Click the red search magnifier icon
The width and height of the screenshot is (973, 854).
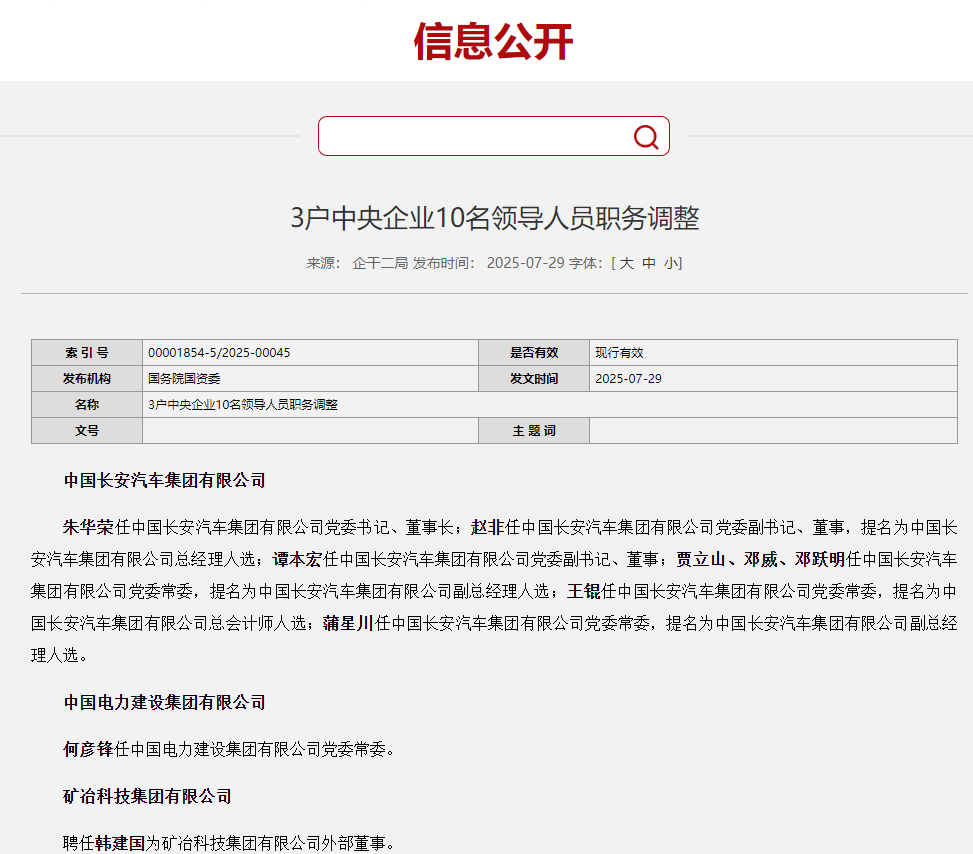[x=645, y=137]
